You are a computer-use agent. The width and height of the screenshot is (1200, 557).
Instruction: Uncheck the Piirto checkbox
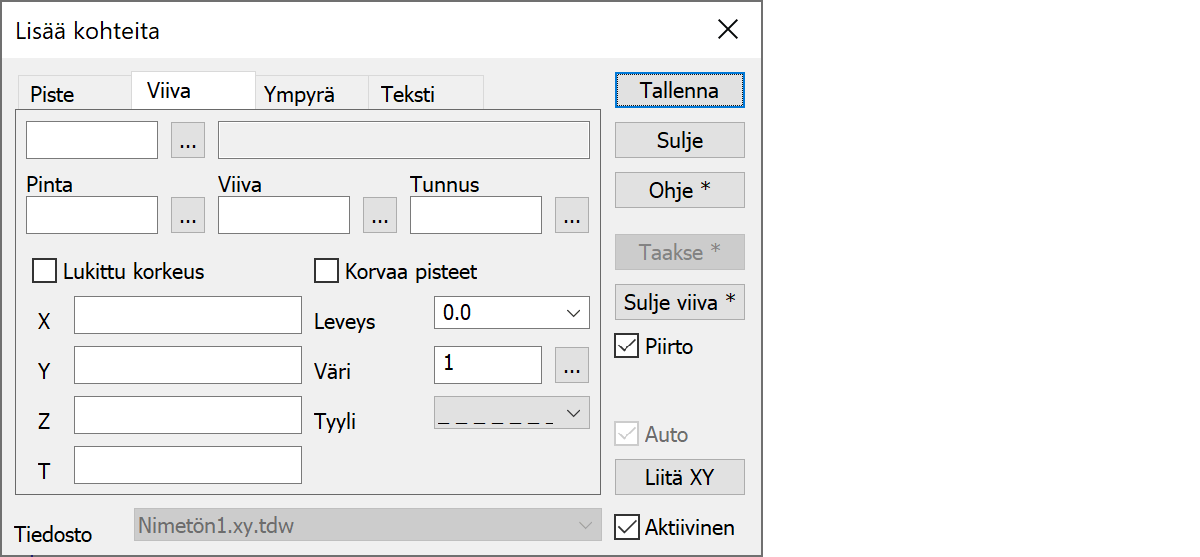point(627,347)
